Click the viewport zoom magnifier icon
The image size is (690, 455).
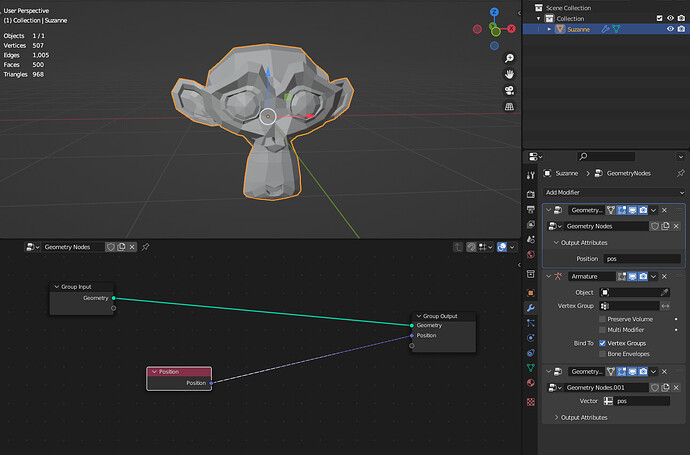pos(509,58)
